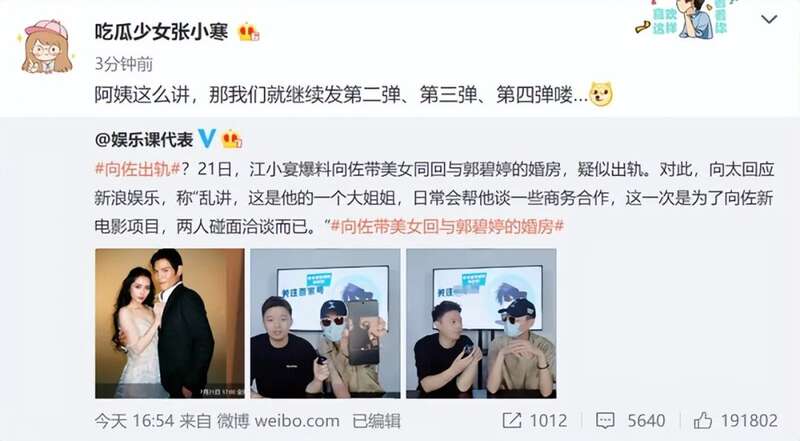Open username 吃瓜少女张小寒 profile
The width and height of the screenshot is (800, 441).
click(x=161, y=32)
